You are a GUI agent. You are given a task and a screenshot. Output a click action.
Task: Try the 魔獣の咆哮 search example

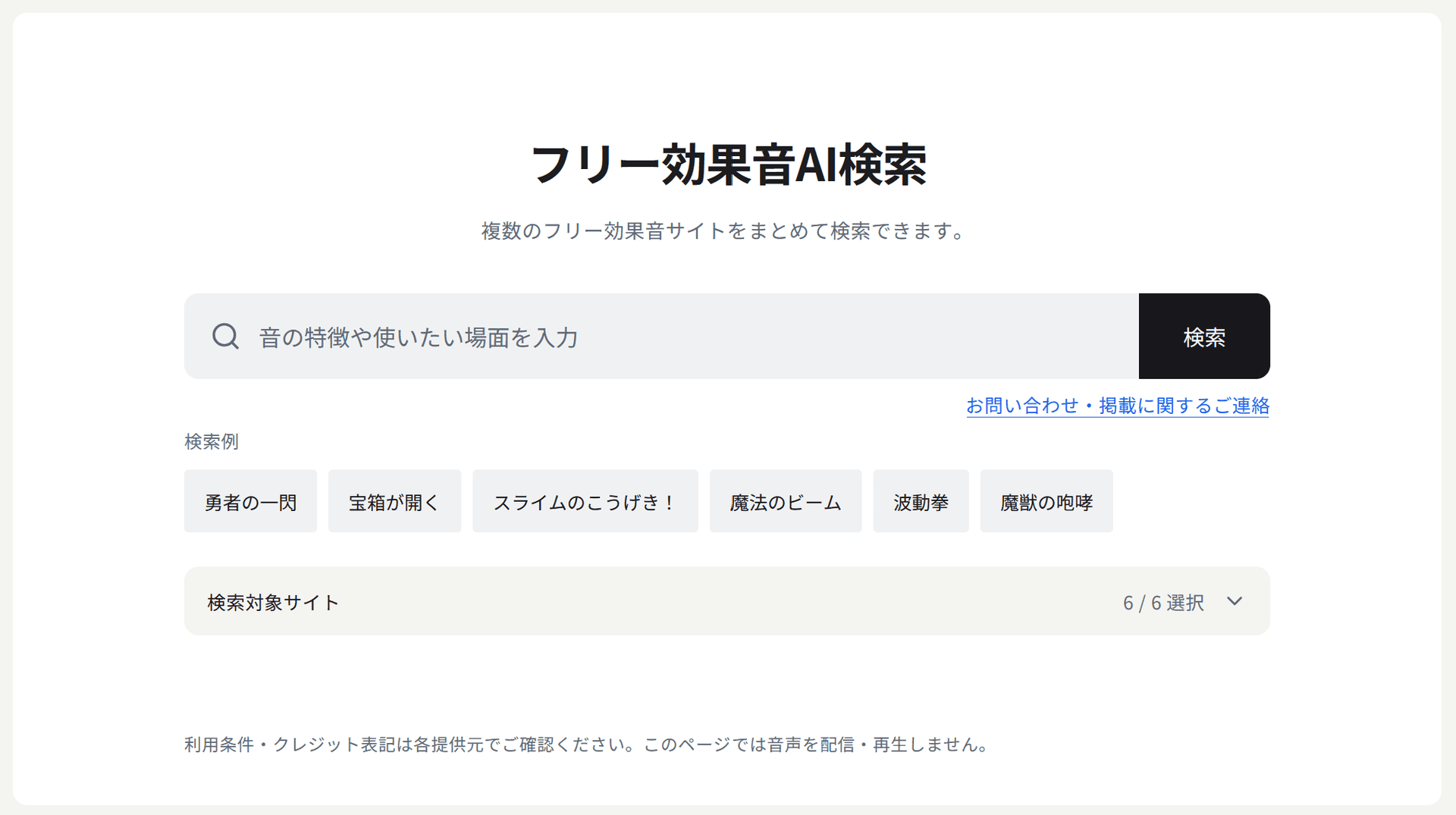(1046, 501)
